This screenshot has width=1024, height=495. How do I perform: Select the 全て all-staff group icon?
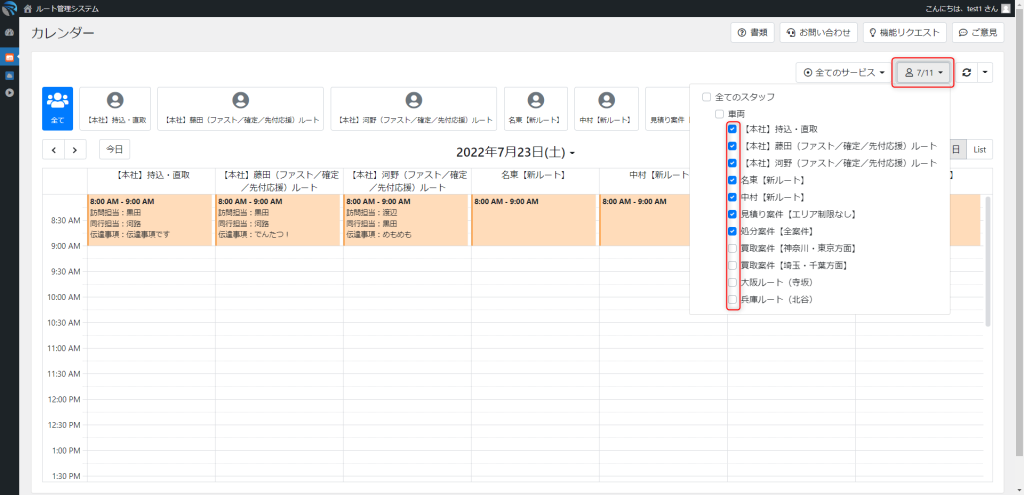coord(57,108)
